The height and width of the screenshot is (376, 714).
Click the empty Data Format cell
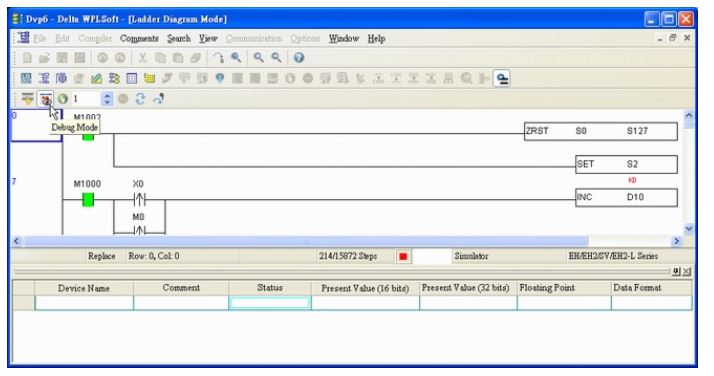point(651,303)
